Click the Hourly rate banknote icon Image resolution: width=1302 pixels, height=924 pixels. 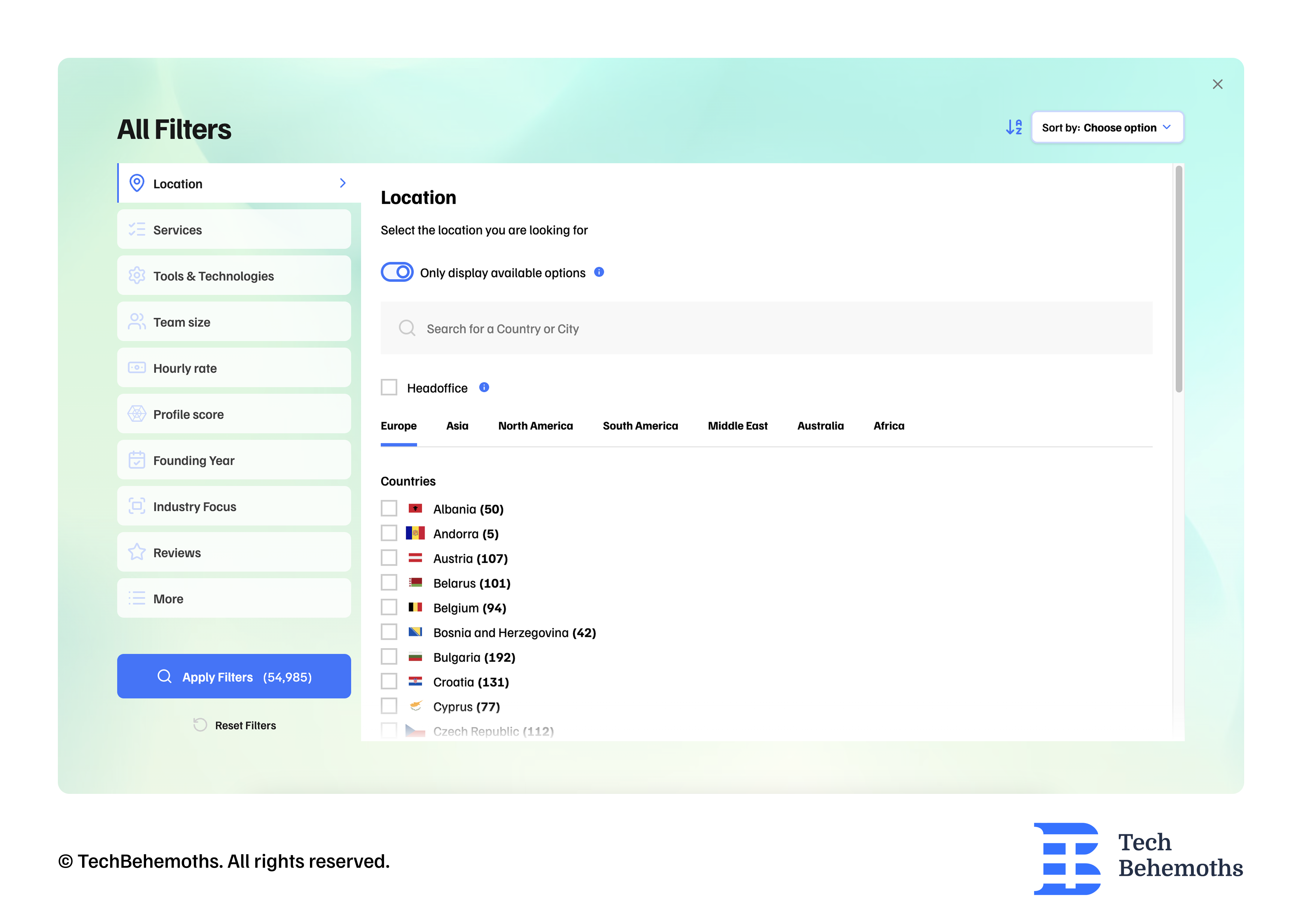point(137,368)
